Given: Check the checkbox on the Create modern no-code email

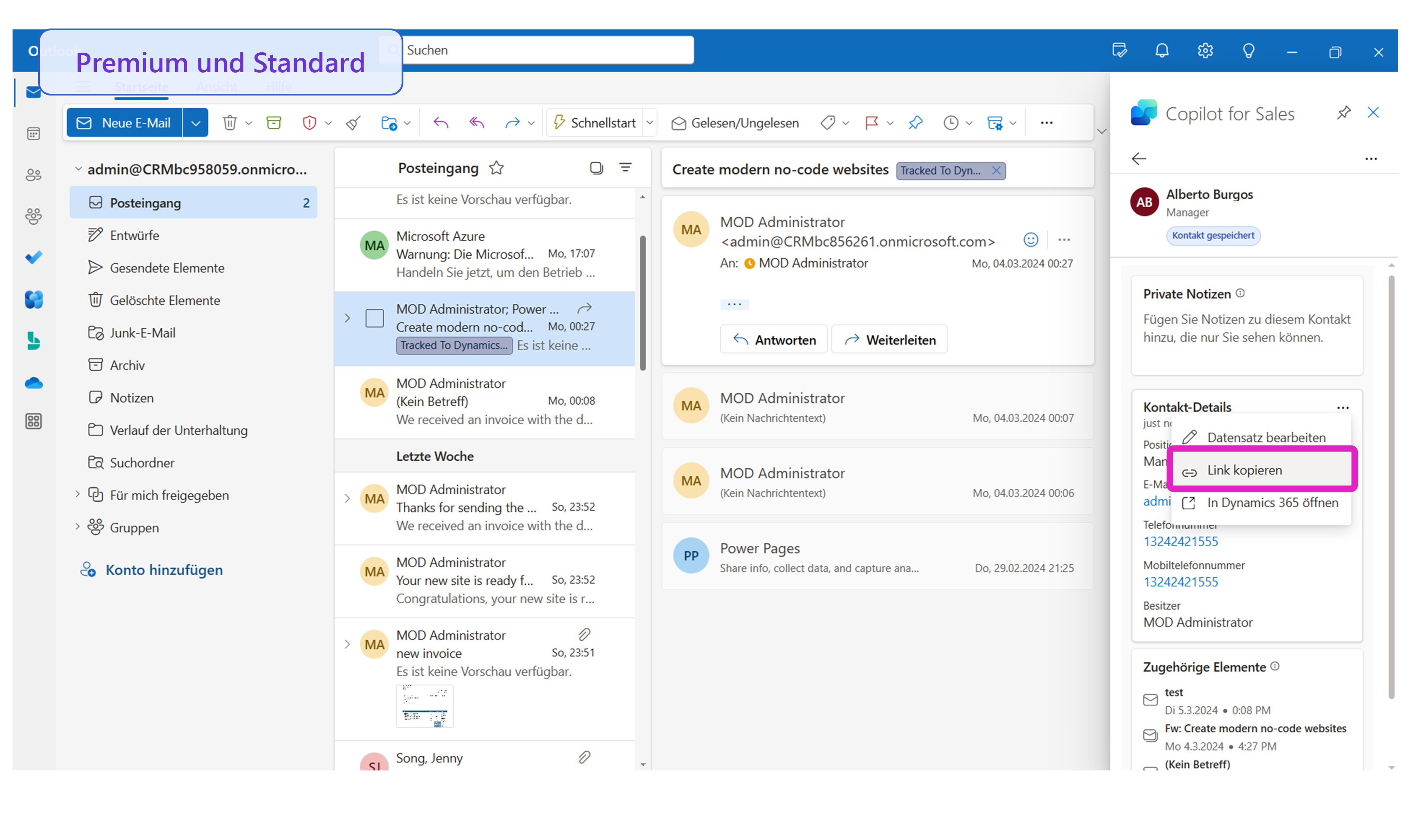Looking at the screenshot, I should tap(374, 319).
